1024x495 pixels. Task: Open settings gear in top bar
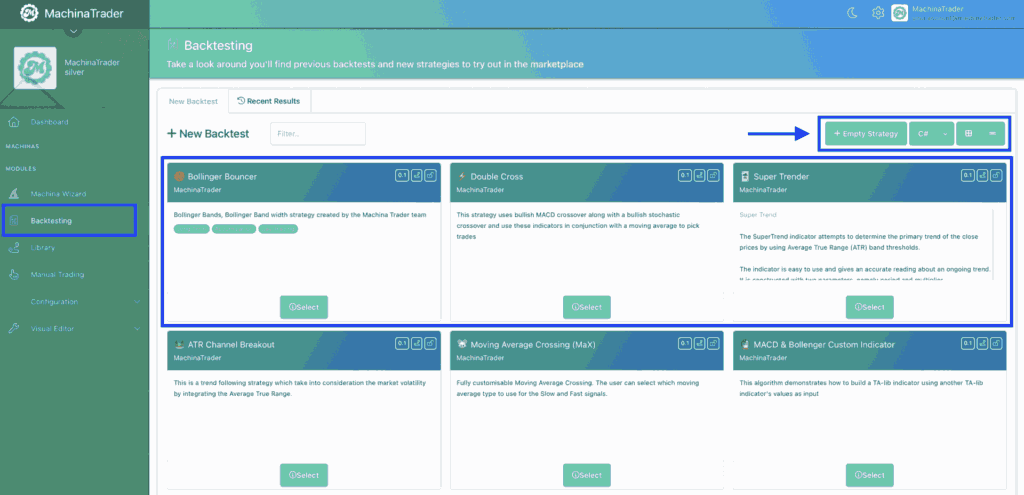click(x=878, y=12)
